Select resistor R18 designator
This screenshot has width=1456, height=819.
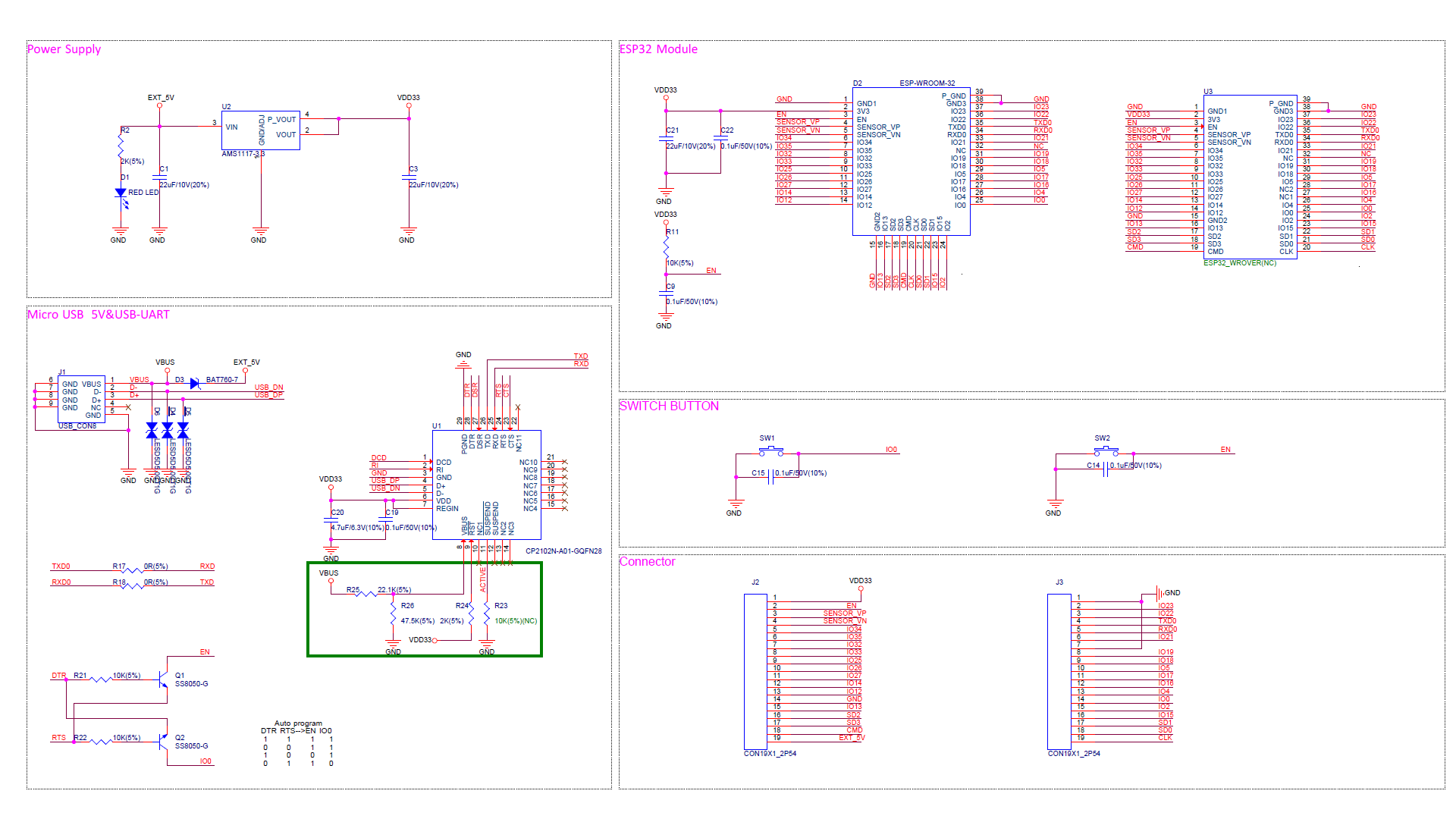pyautogui.click(x=119, y=582)
